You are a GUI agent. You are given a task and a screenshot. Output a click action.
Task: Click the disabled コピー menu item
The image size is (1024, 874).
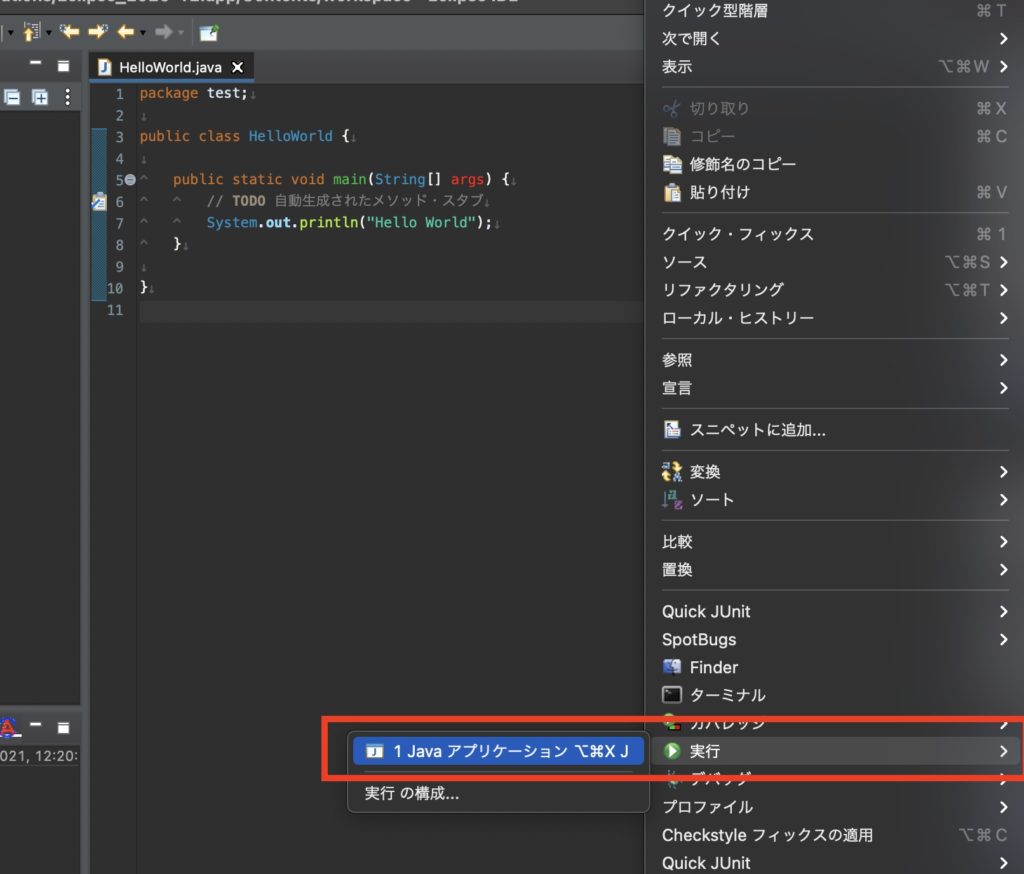pyautogui.click(x=834, y=137)
